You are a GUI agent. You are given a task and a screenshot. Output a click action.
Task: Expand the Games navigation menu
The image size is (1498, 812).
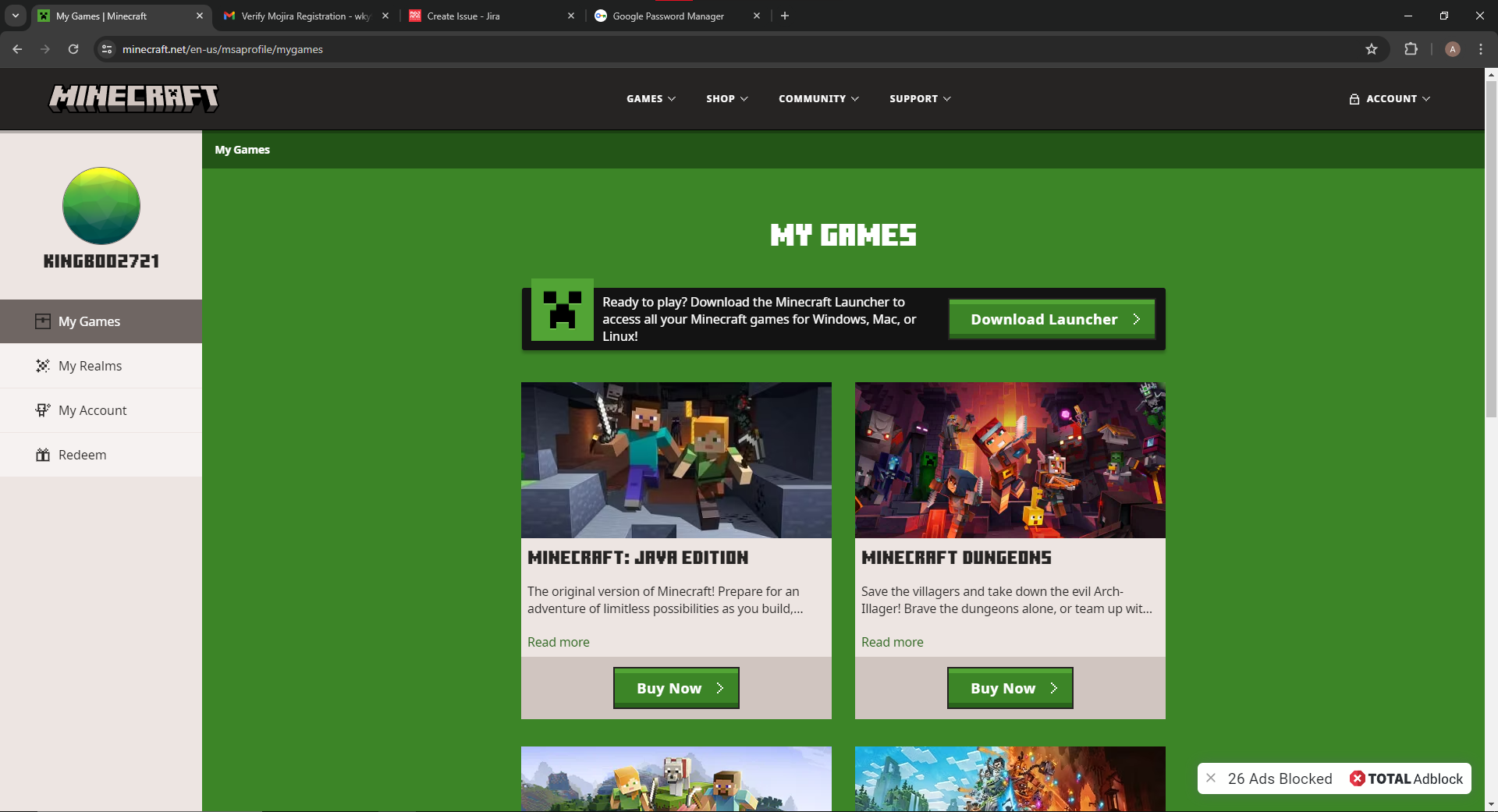pyautogui.click(x=651, y=99)
